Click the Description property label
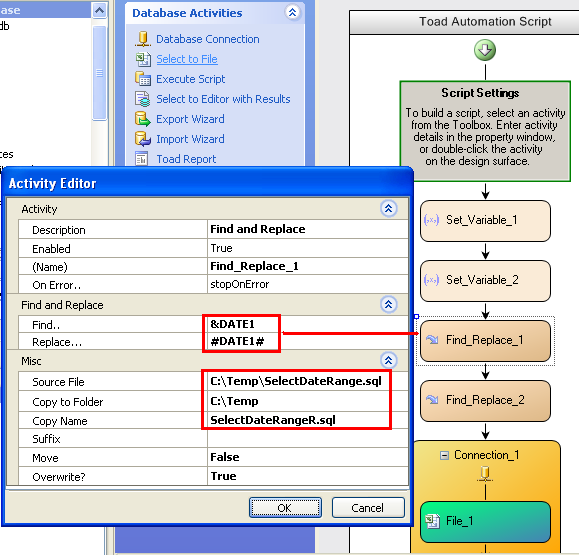 coord(59,230)
